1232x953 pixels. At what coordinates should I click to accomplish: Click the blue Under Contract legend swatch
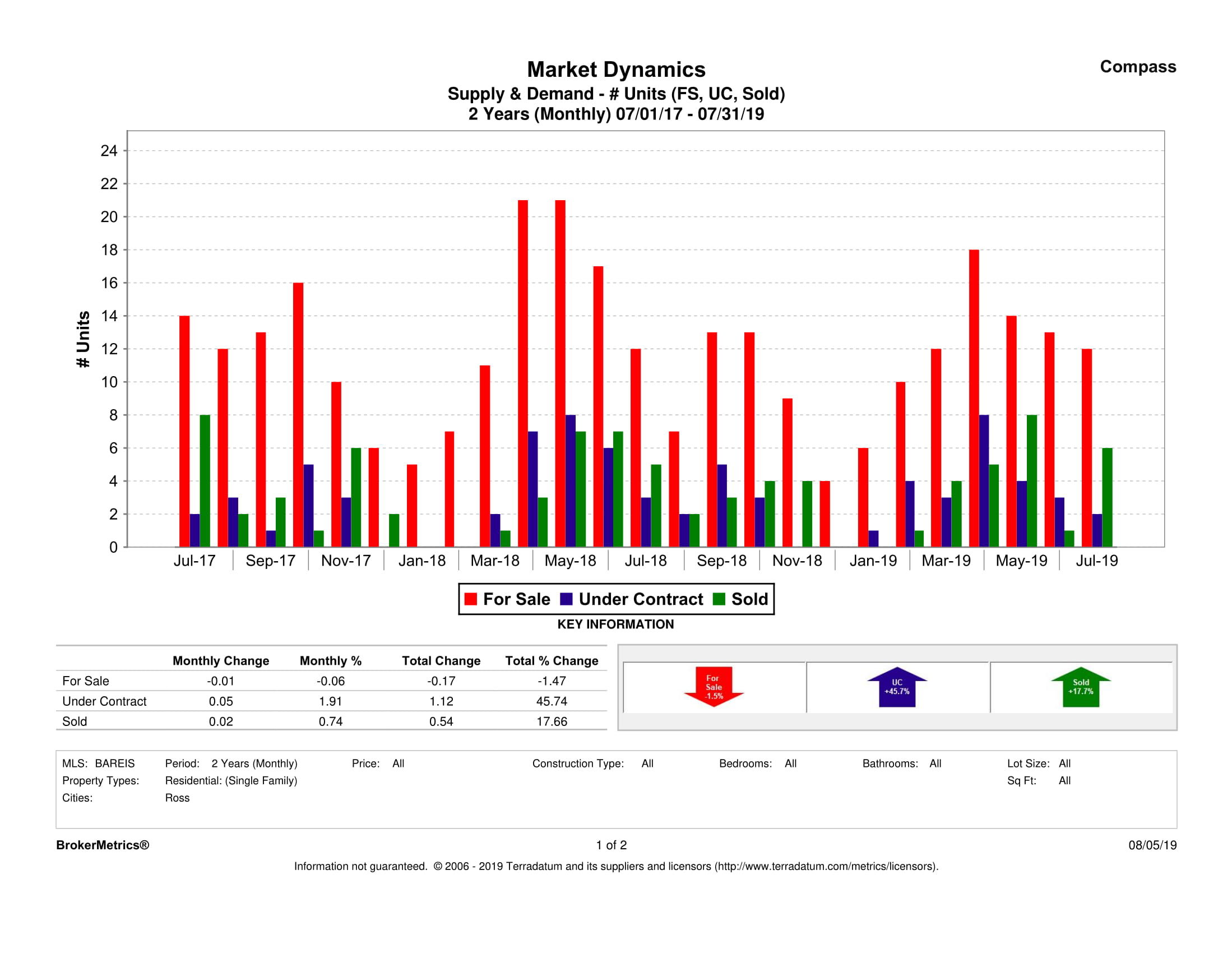click(566, 599)
